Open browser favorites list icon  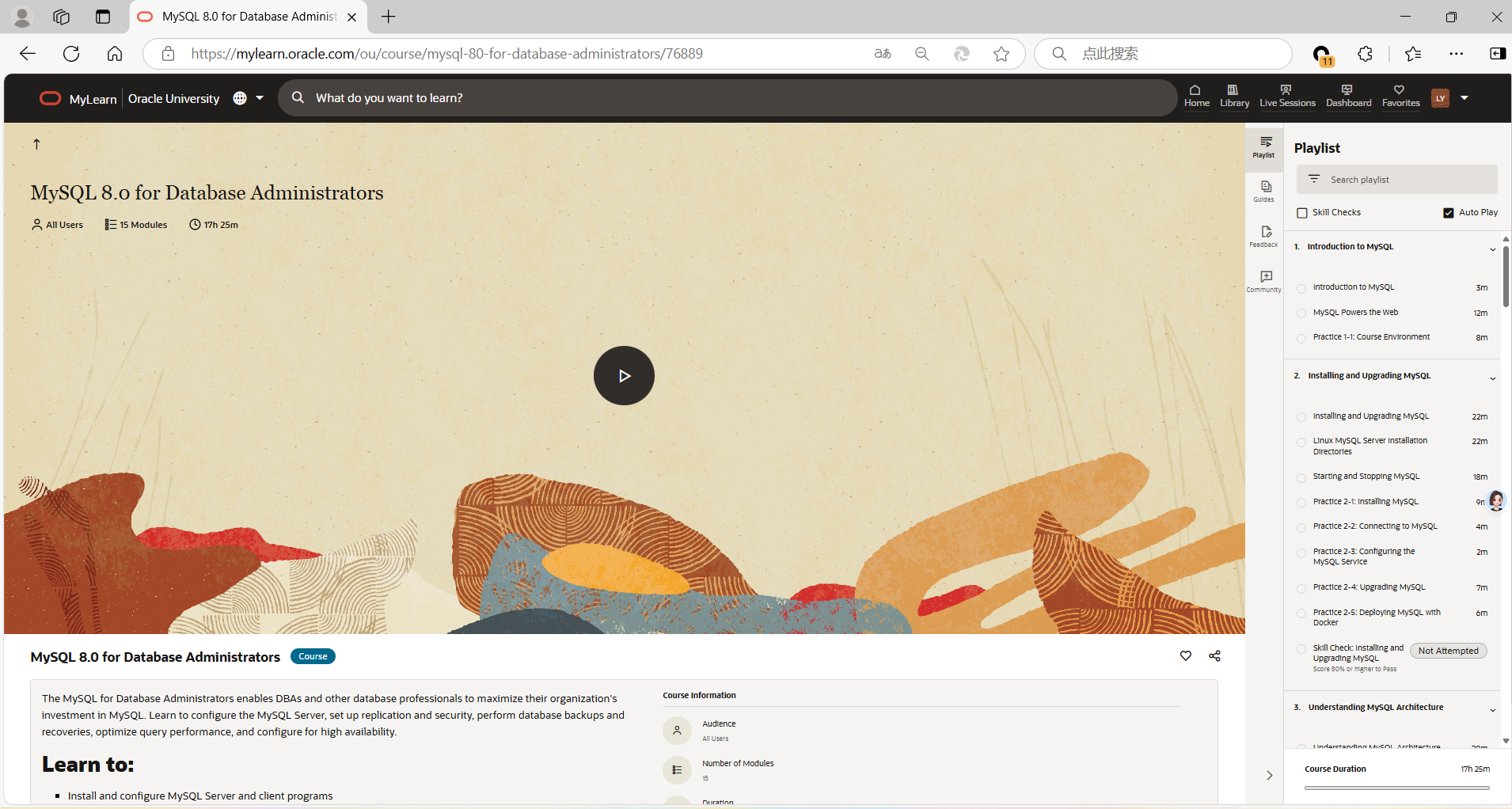click(1413, 54)
